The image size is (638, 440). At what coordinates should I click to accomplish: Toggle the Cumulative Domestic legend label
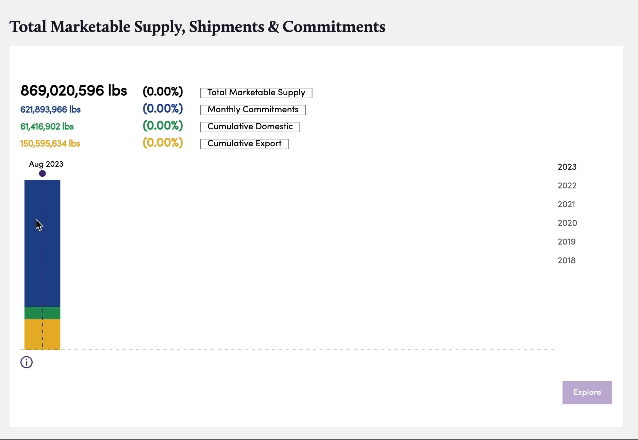point(250,127)
